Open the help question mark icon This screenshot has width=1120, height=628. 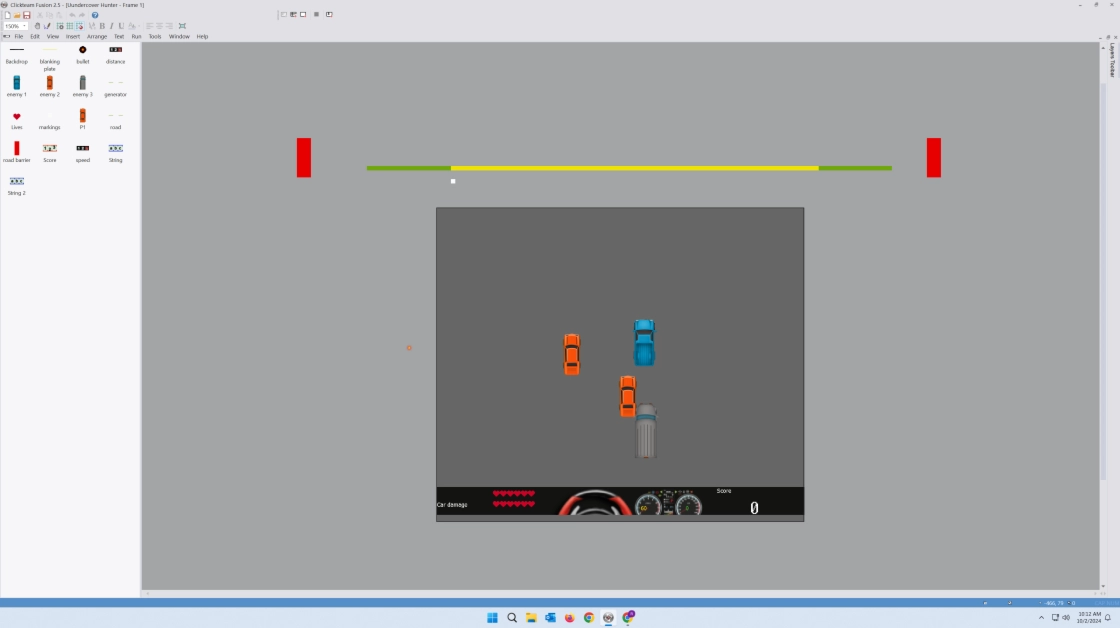(x=95, y=15)
